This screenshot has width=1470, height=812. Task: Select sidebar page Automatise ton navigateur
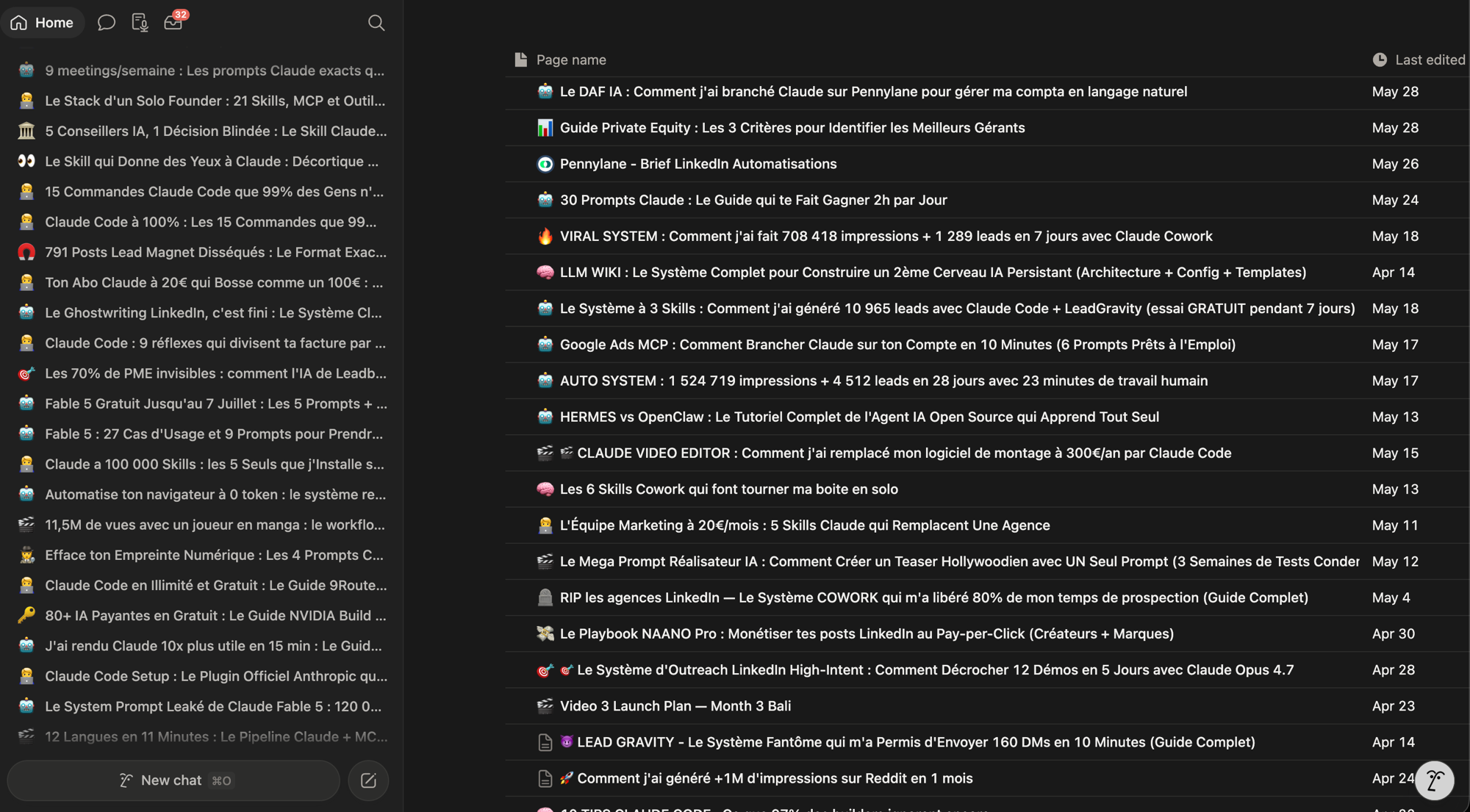point(202,495)
